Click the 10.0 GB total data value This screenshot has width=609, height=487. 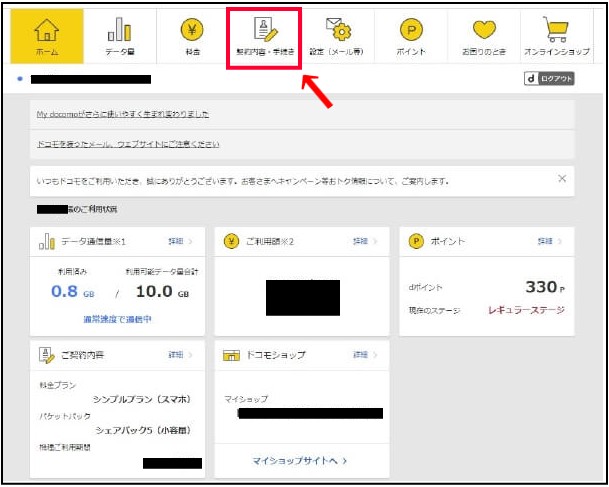162,291
